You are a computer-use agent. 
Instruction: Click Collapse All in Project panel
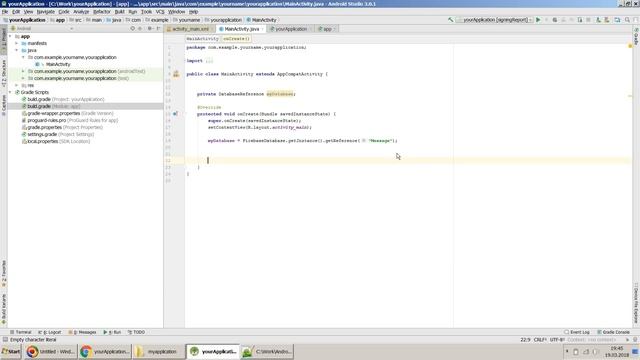(140, 29)
